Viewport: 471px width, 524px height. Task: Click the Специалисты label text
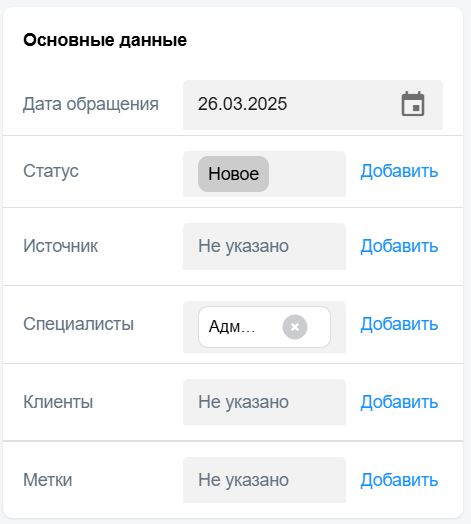point(79,324)
